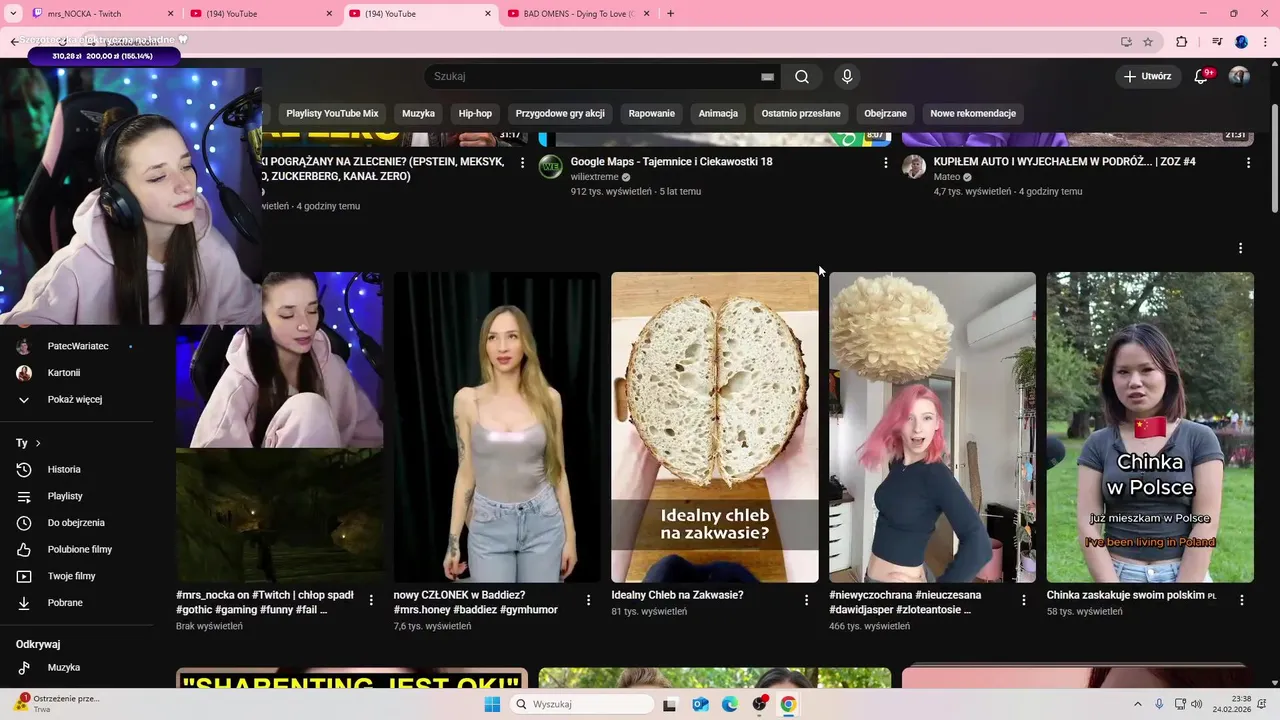
Task: Open options for mrs_nocka Twitch short
Action: (x=371, y=600)
